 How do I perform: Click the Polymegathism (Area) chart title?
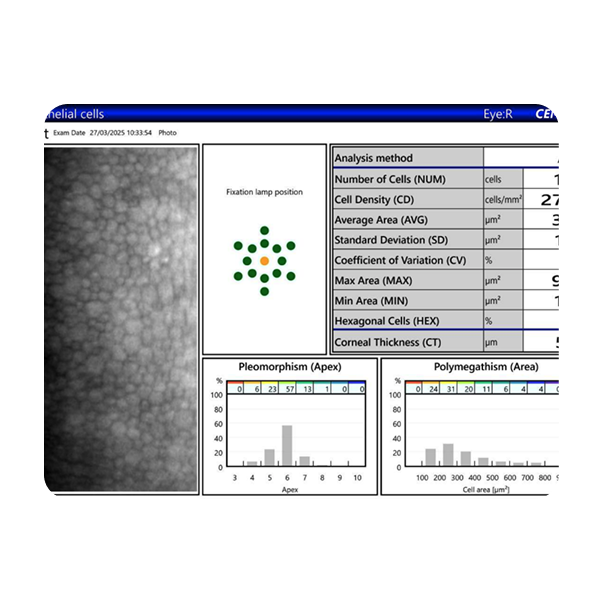485,367
